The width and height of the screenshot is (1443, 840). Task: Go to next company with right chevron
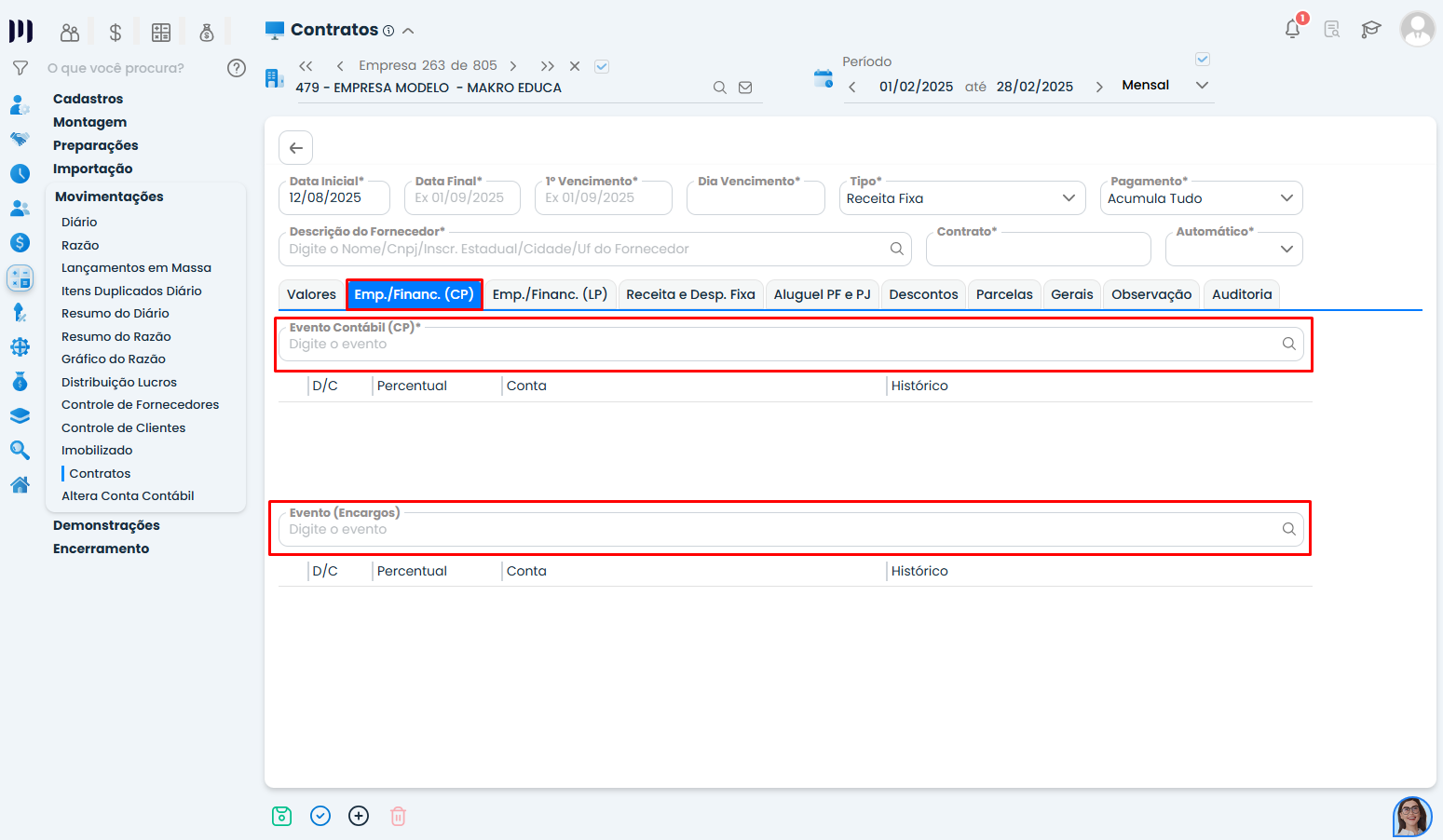point(513,66)
